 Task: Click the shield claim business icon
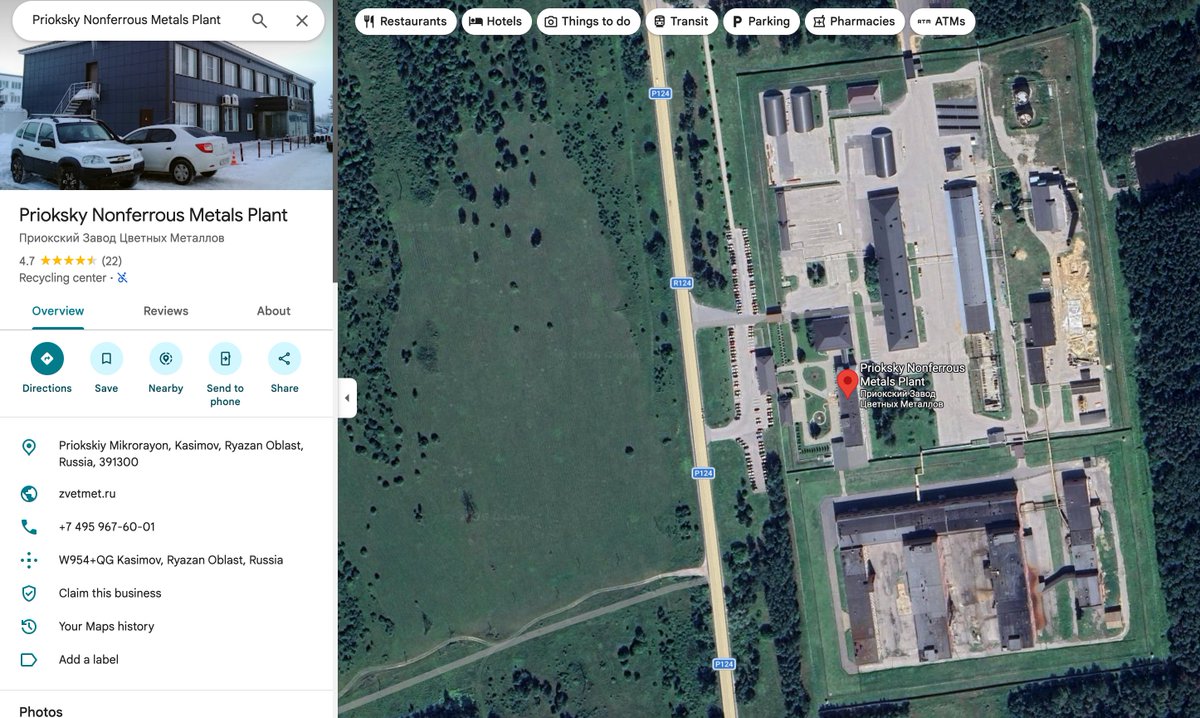click(29, 593)
